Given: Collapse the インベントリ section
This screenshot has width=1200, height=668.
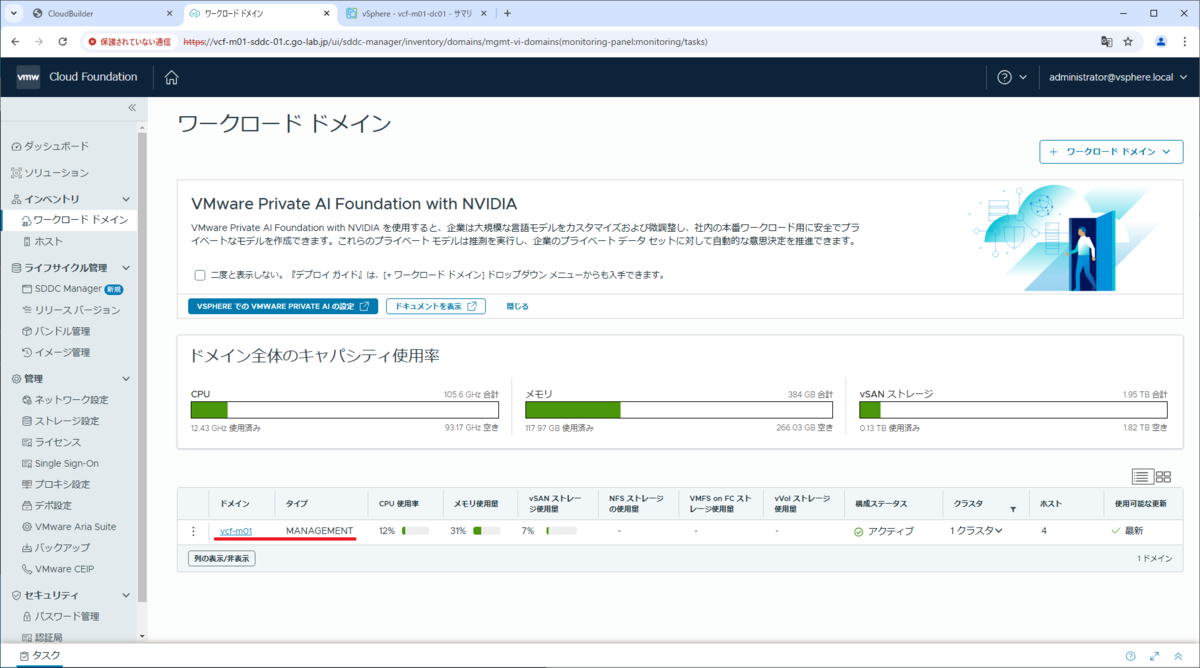Looking at the screenshot, I should tap(126, 199).
